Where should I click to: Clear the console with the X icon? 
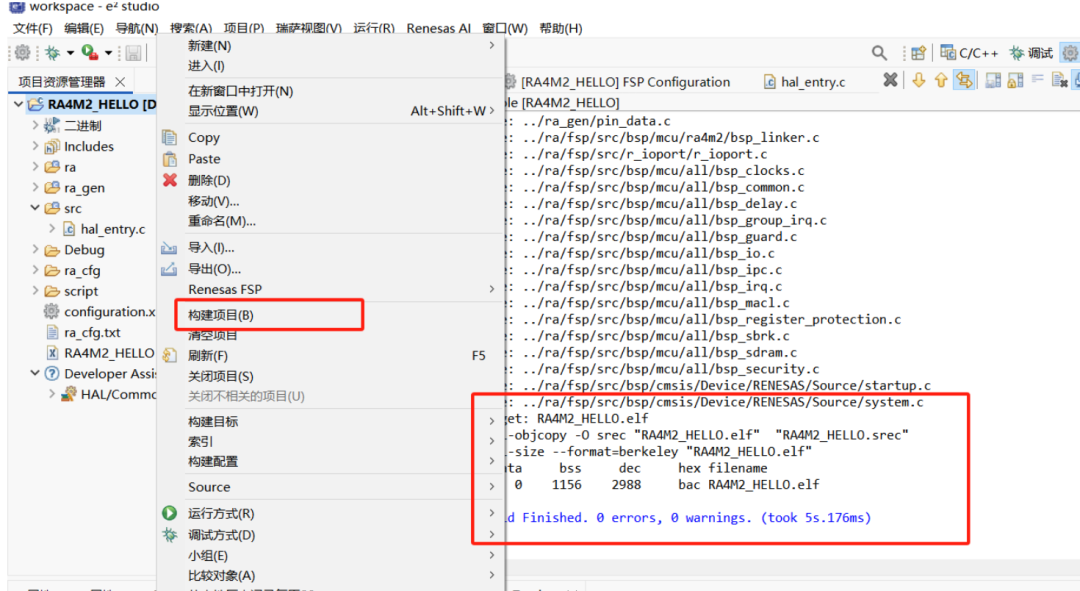pyautogui.click(x=891, y=79)
